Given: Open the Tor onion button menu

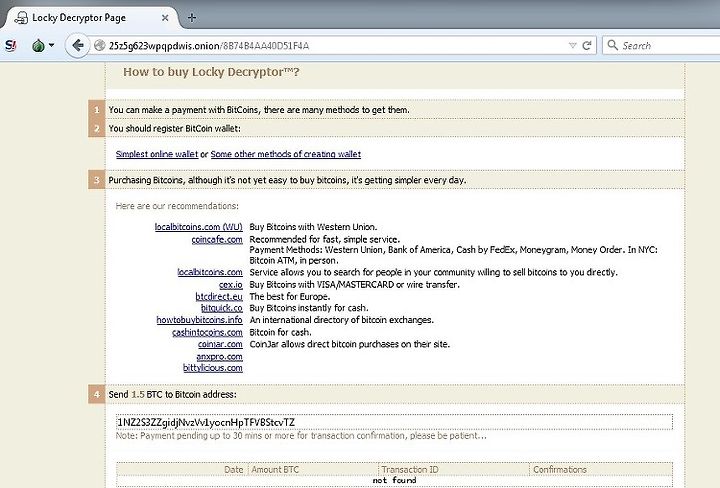Looking at the screenshot, I should (x=43, y=45).
